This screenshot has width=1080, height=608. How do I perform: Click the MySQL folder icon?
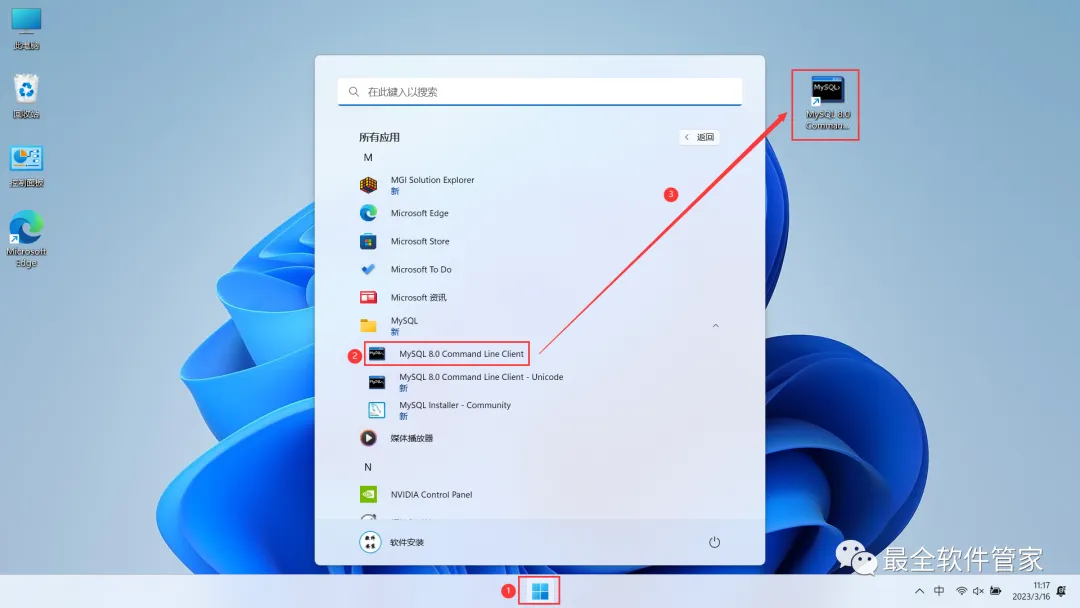pyautogui.click(x=368, y=325)
